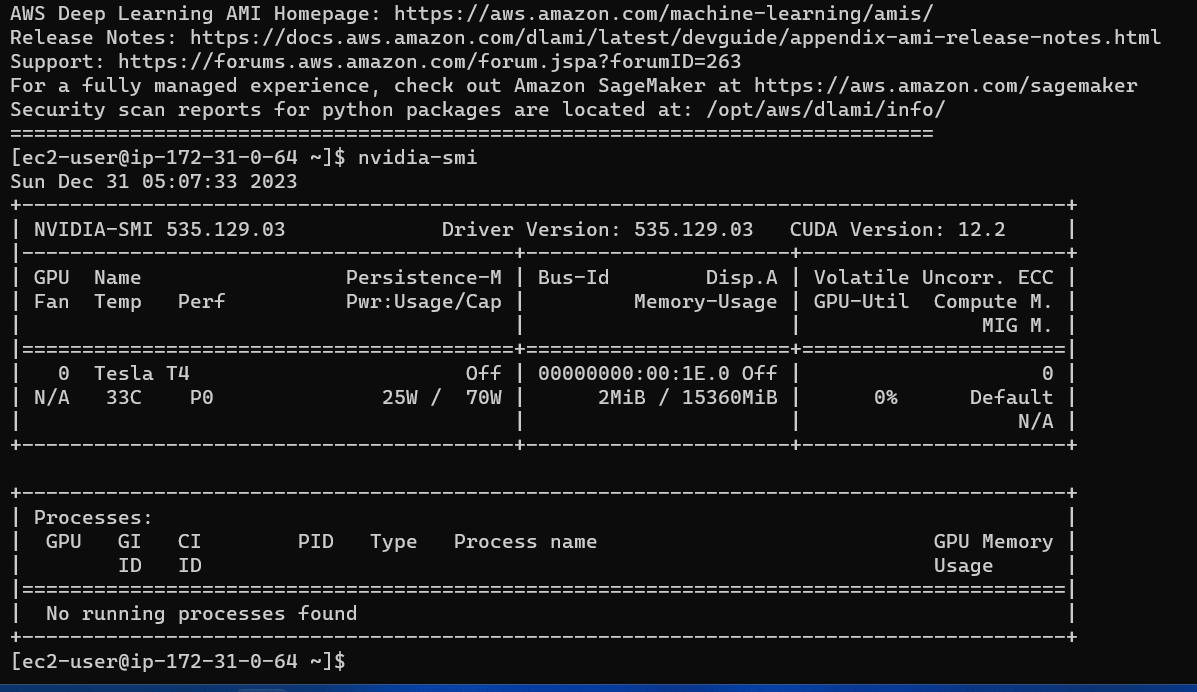This screenshot has height=692, width=1197.
Task: Click the Sun Dec 31 timestamp line
Action: [x=153, y=181]
